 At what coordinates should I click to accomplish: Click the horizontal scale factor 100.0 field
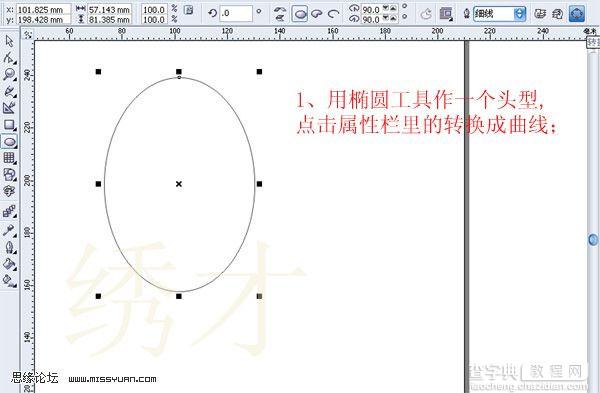(x=154, y=10)
